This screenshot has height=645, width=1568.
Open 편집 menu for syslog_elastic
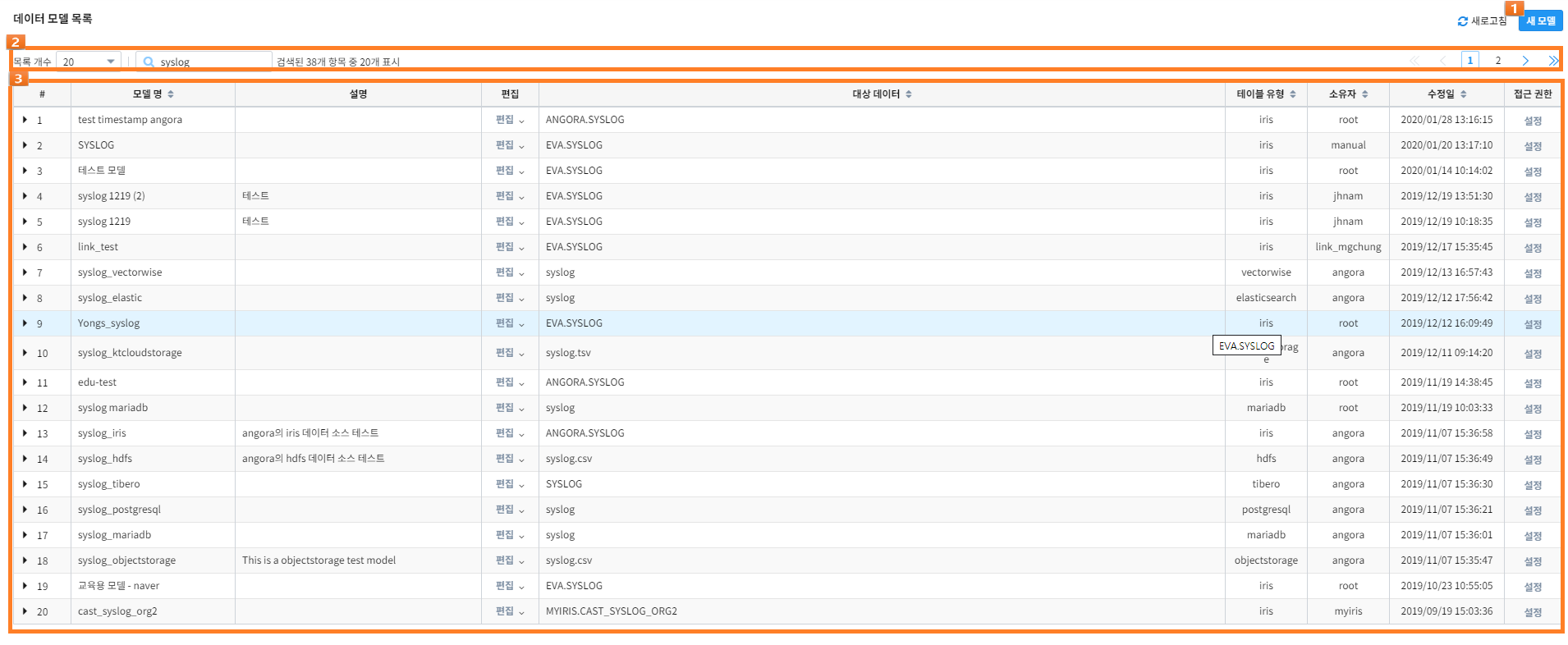[510, 298]
